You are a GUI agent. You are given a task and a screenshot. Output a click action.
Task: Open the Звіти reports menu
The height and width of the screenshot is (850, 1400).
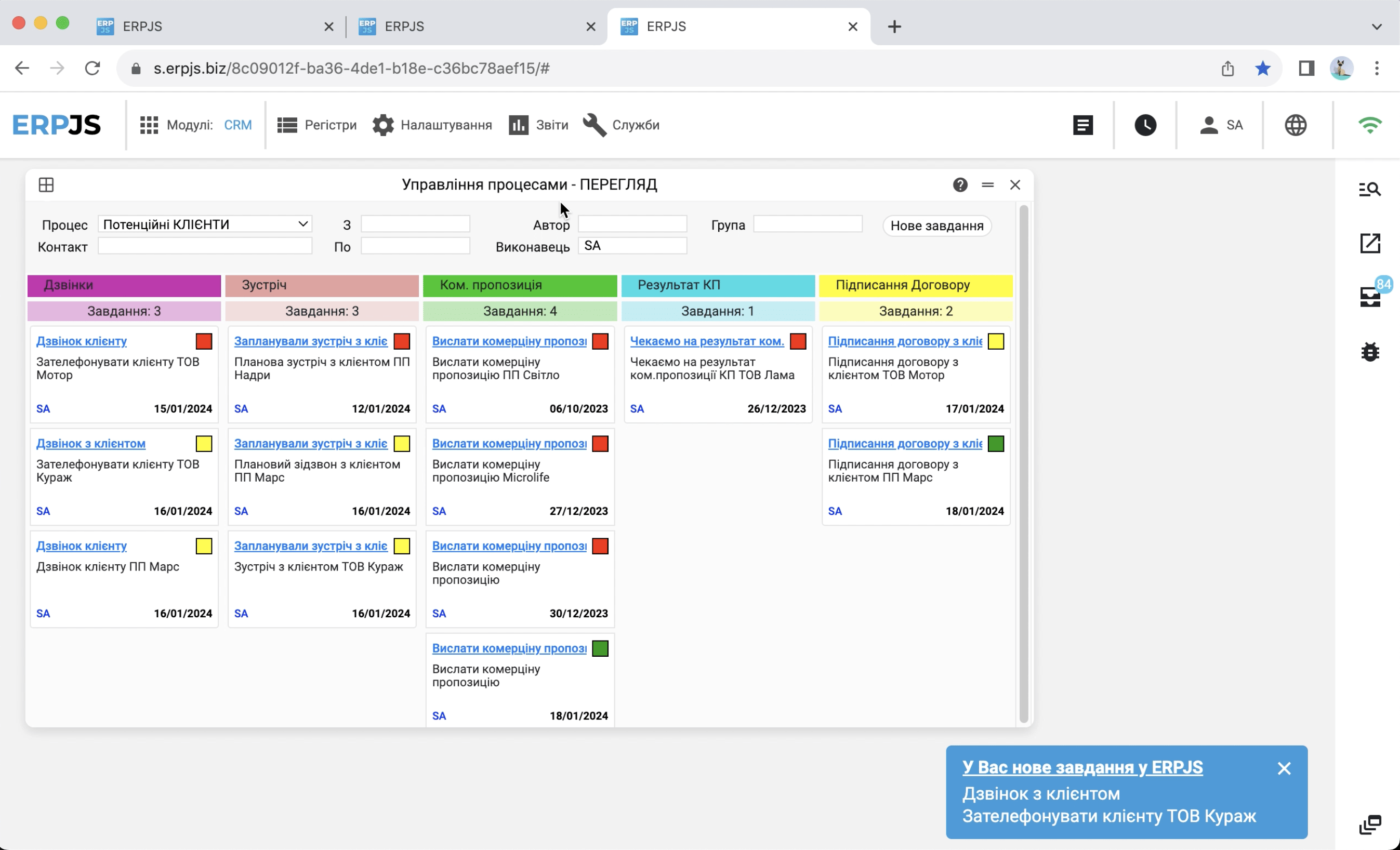[538, 125]
